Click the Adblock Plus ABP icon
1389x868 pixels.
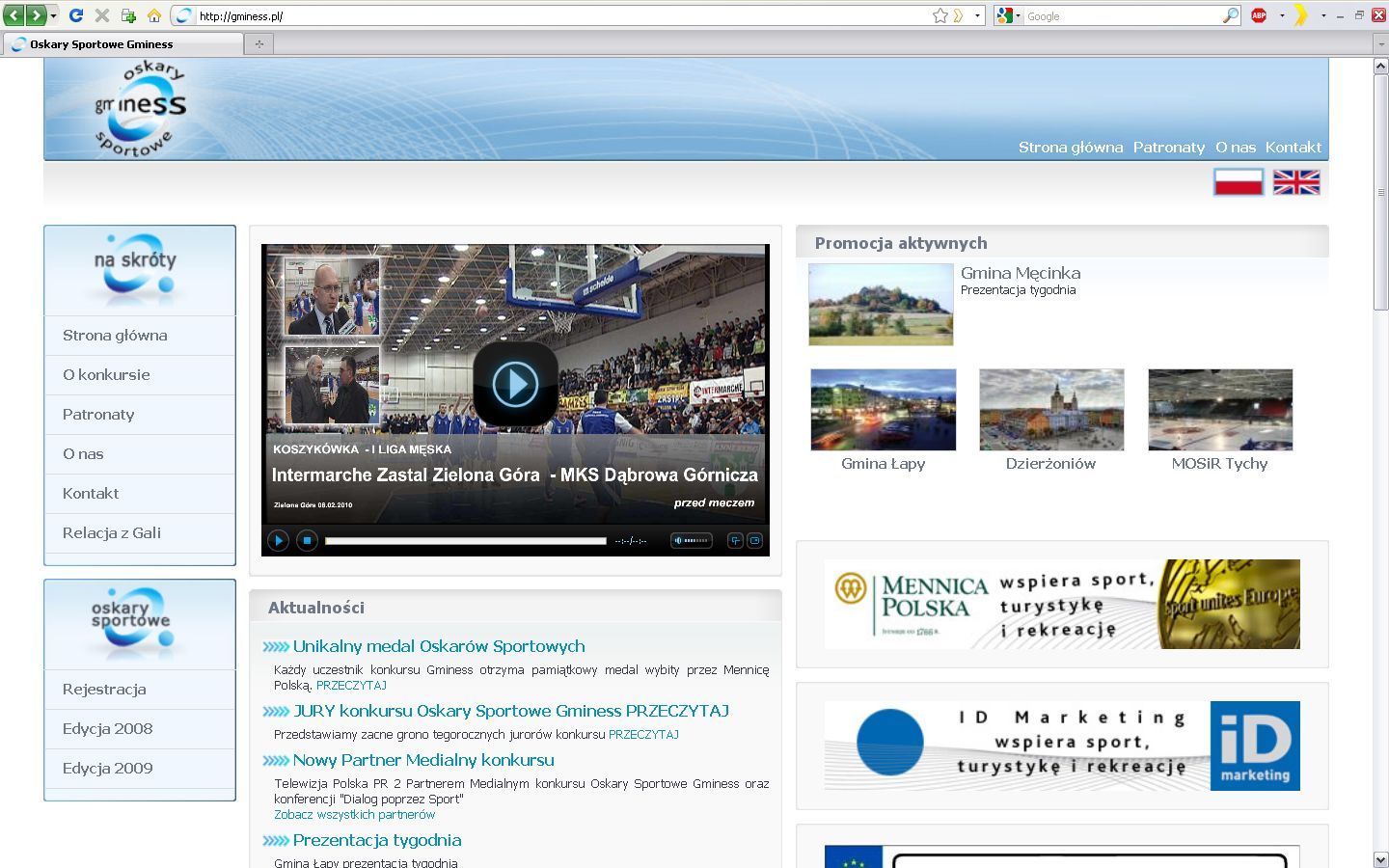pos(1259,15)
